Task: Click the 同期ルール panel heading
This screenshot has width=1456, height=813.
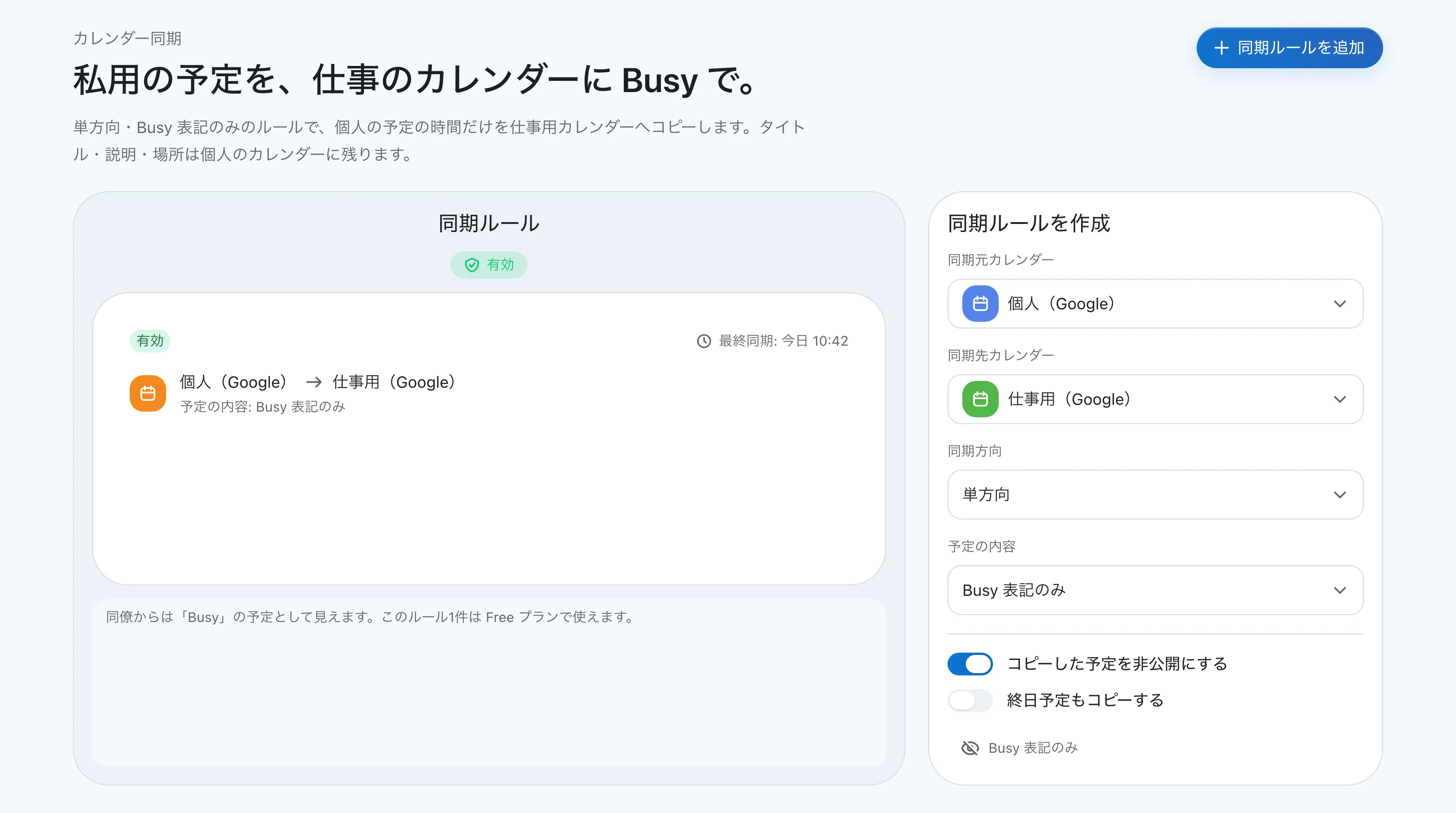Action: tap(489, 223)
